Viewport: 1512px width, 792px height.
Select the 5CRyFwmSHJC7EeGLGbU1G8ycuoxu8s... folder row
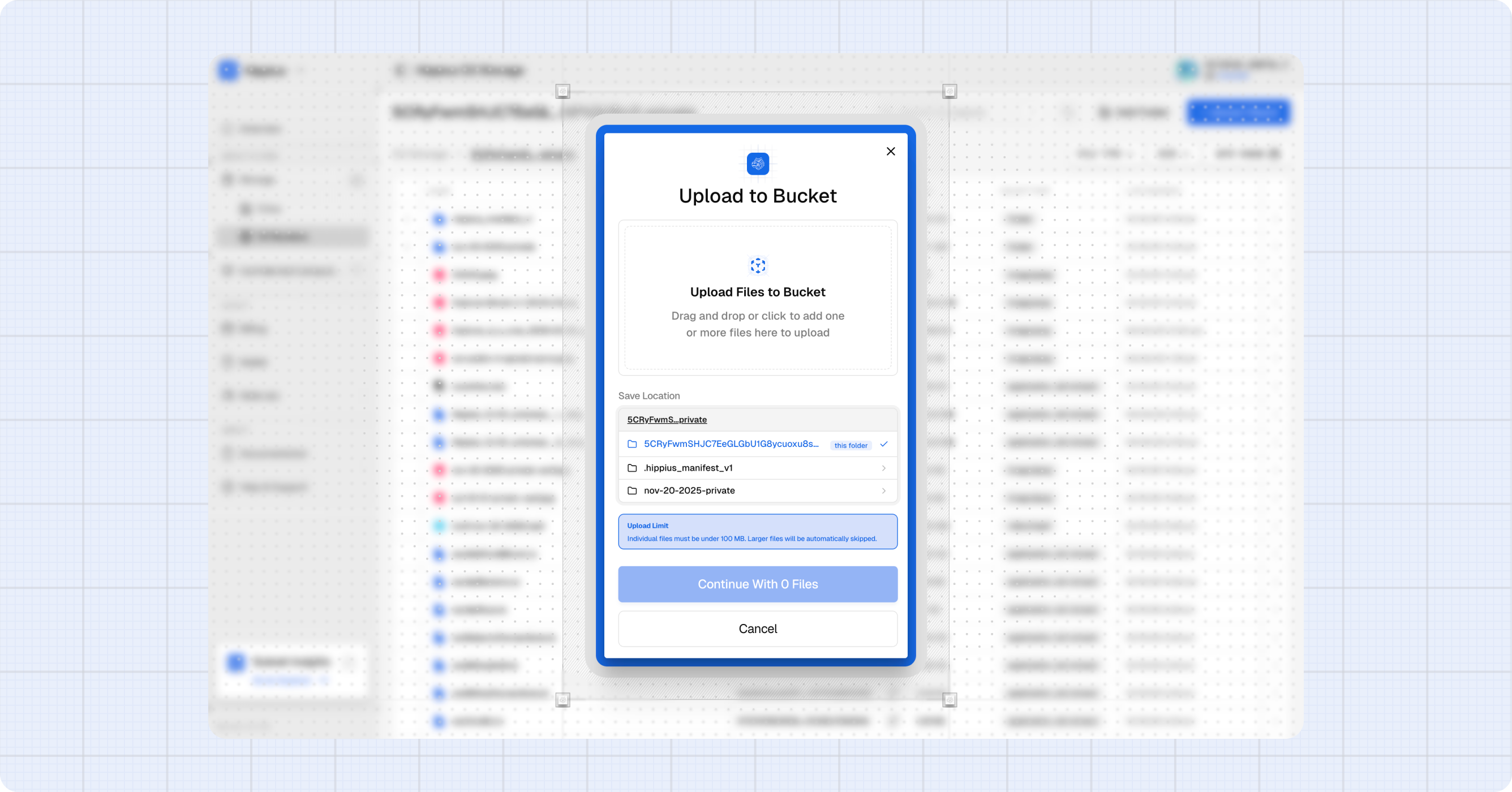(x=758, y=444)
